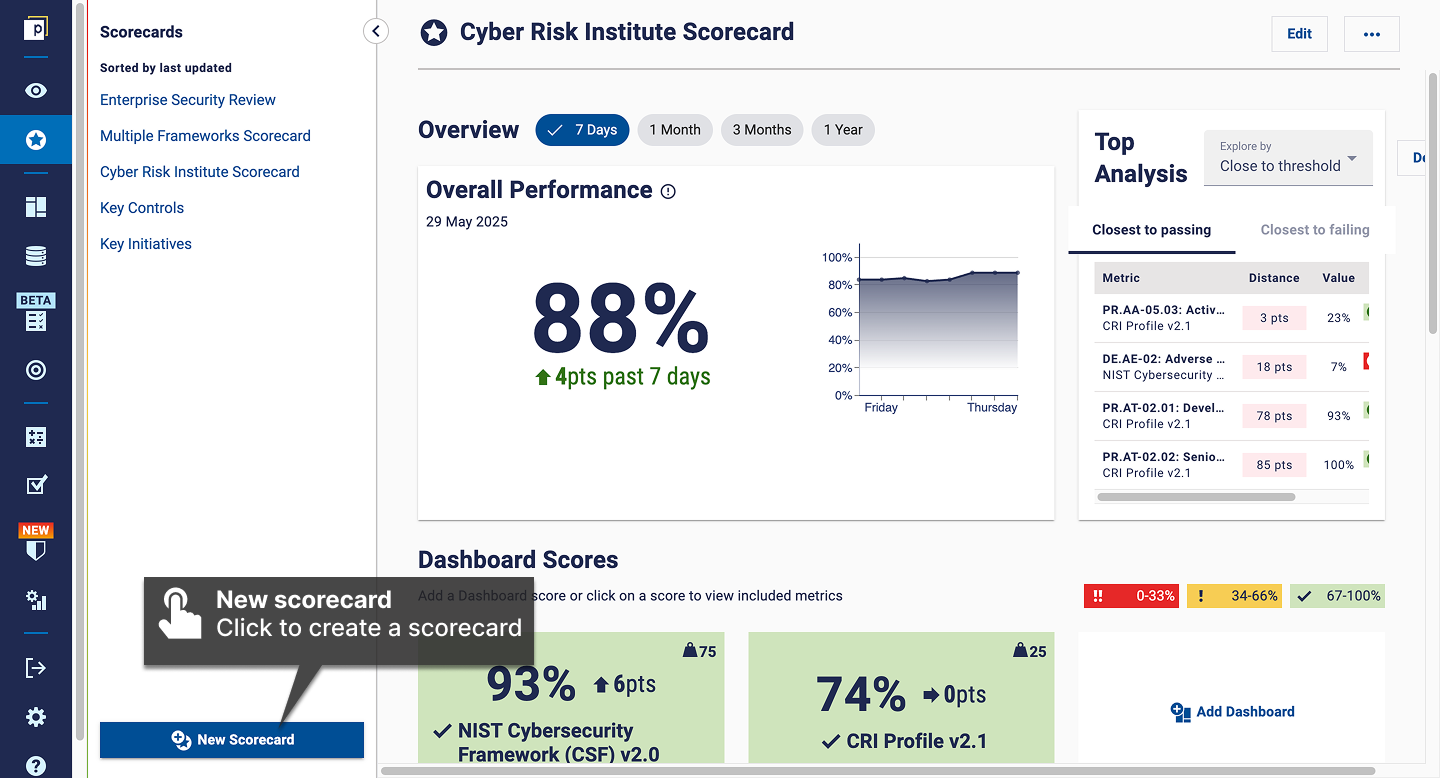The height and width of the screenshot is (778, 1440).
Task: Click the green 67-100% legend swatch
Action: 1337,596
